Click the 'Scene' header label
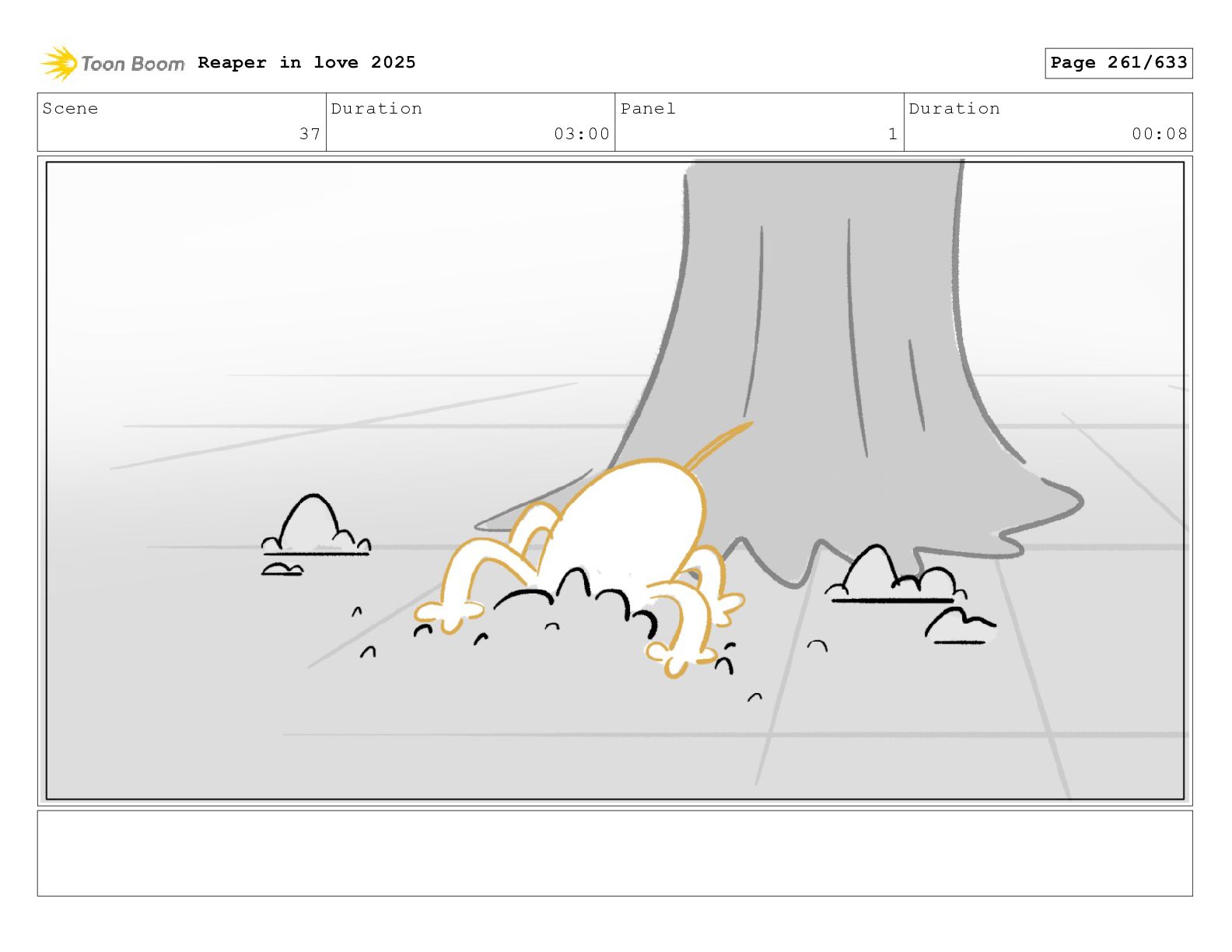 (x=70, y=109)
